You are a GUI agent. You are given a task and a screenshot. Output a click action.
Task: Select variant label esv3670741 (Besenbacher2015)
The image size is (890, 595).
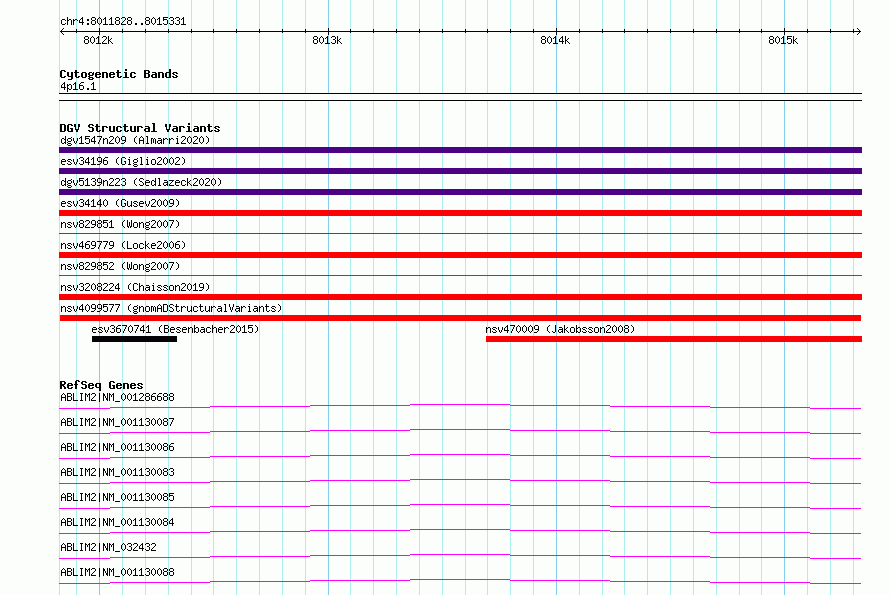point(175,329)
